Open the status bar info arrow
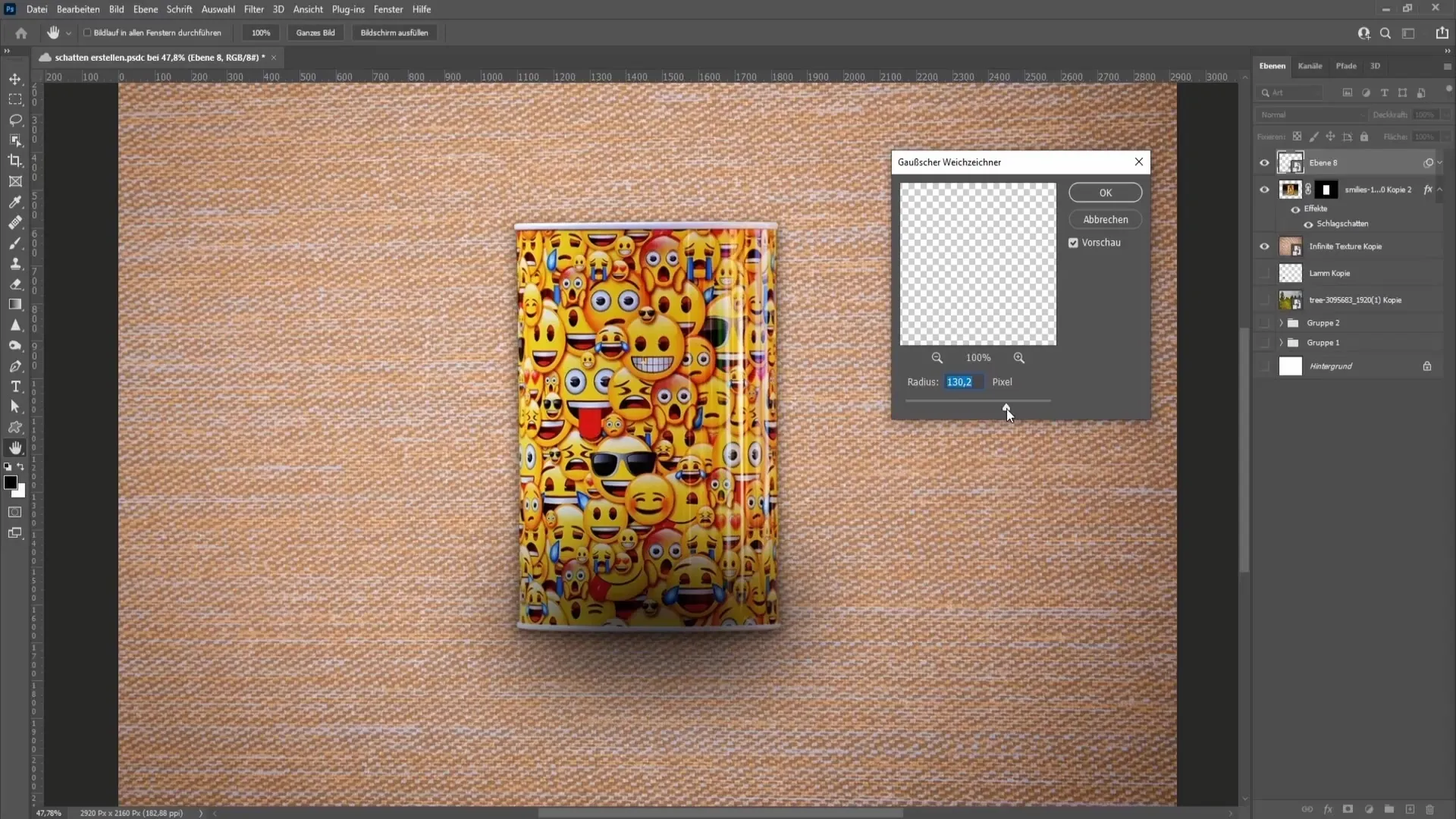 pyautogui.click(x=201, y=813)
